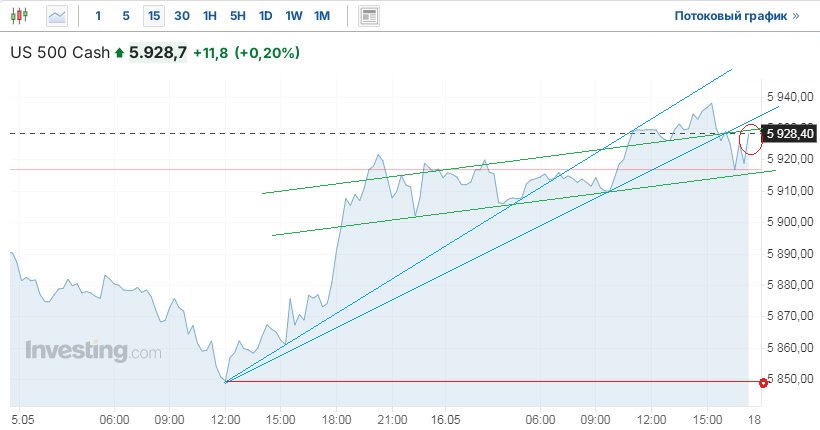The image size is (820, 430).
Task: Click the 12:00 time axis label
Action: (227, 417)
